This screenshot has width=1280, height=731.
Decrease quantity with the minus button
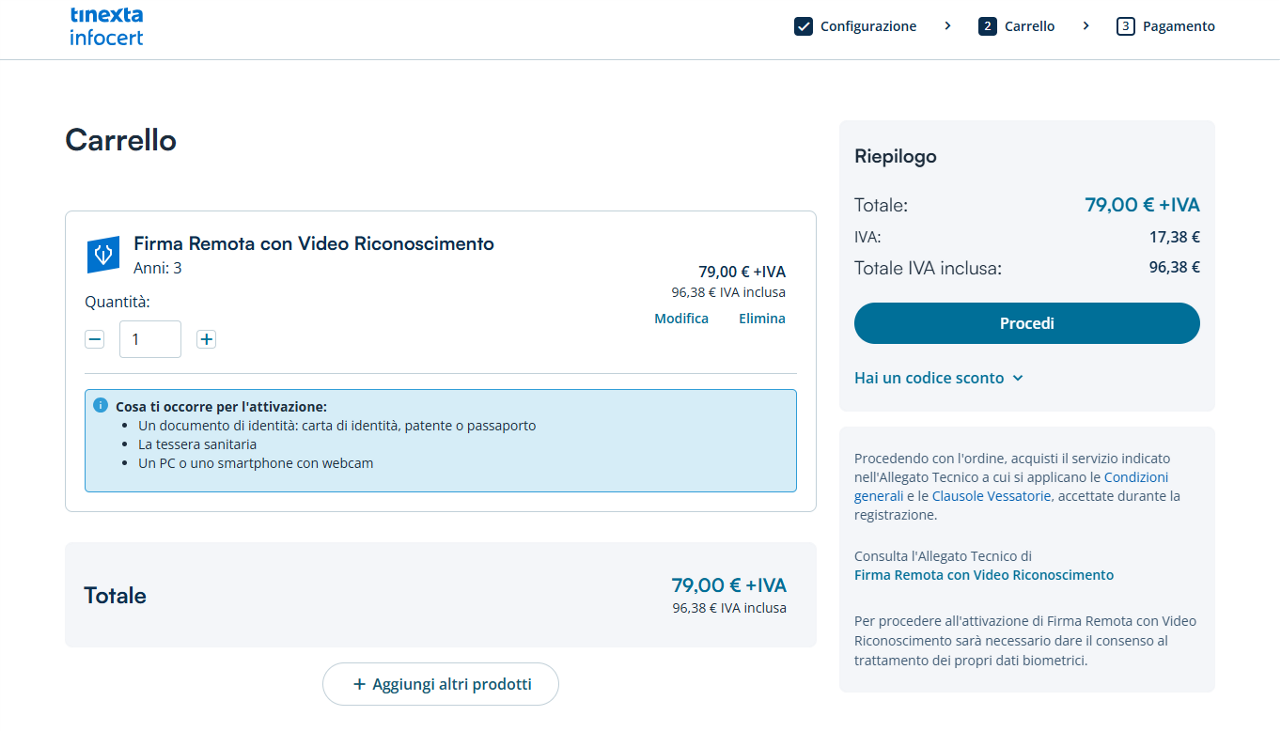click(x=94, y=339)
